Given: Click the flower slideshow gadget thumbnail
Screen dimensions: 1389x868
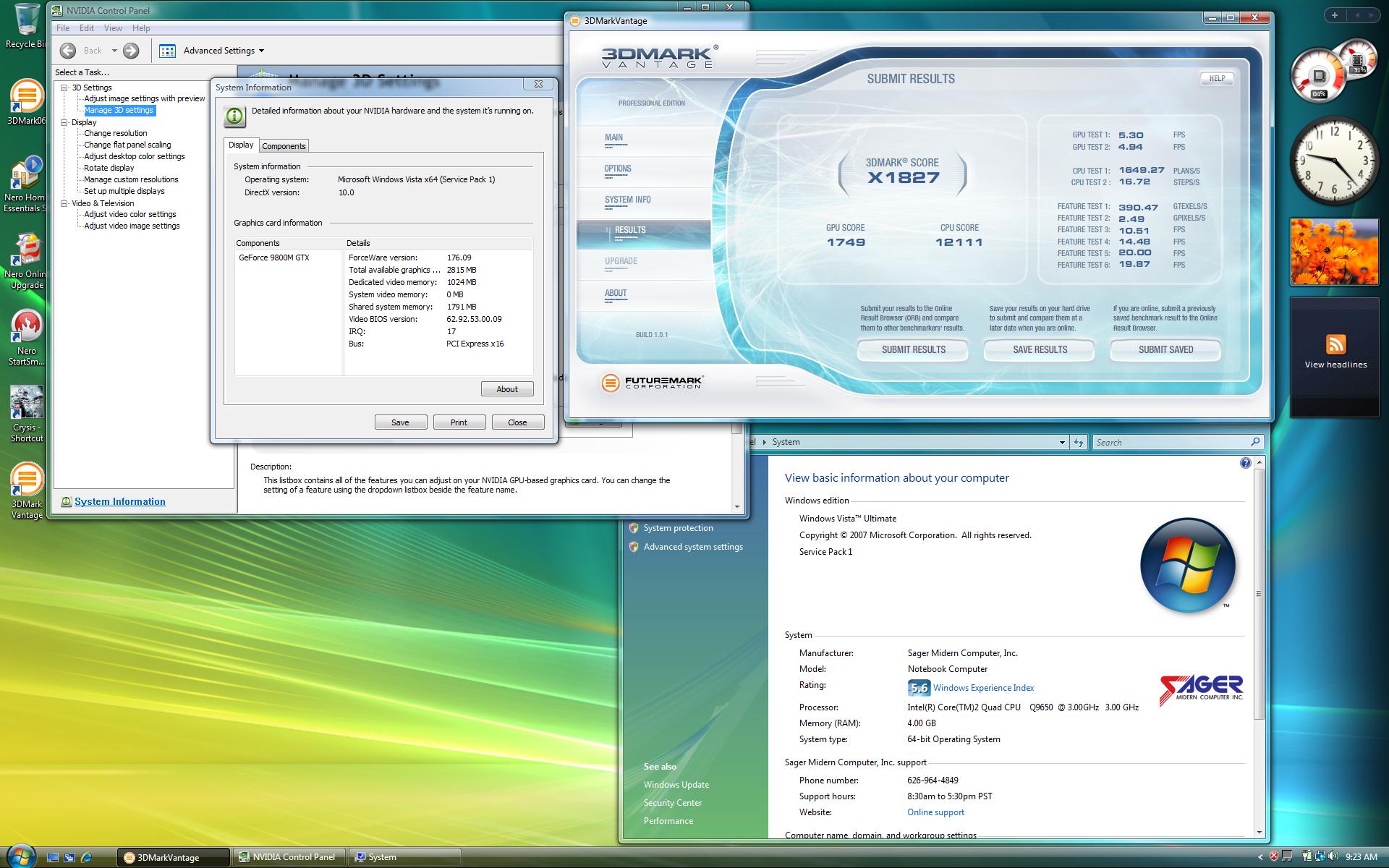Looking at the screenshot, I should click(1335, 252).
